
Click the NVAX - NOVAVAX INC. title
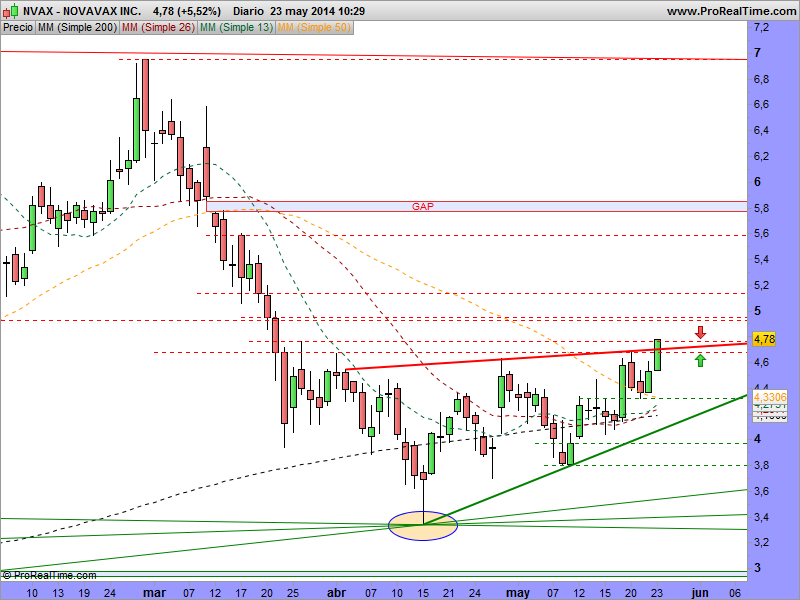coord(82,11)
